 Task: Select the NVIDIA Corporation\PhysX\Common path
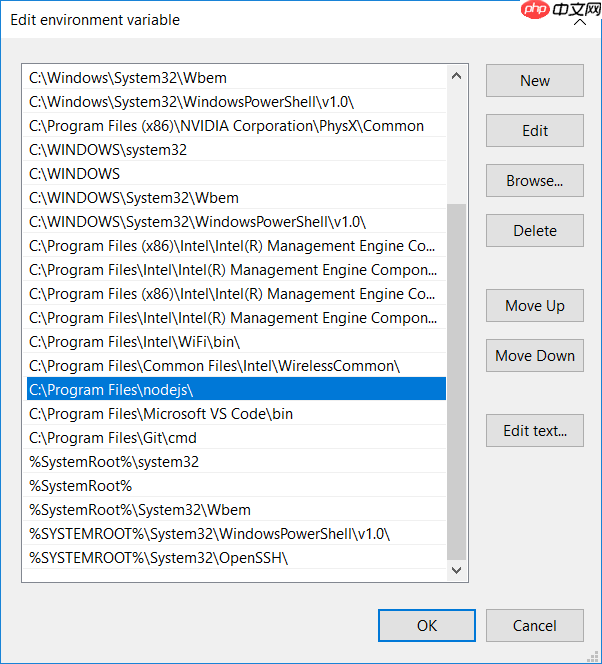236,126
